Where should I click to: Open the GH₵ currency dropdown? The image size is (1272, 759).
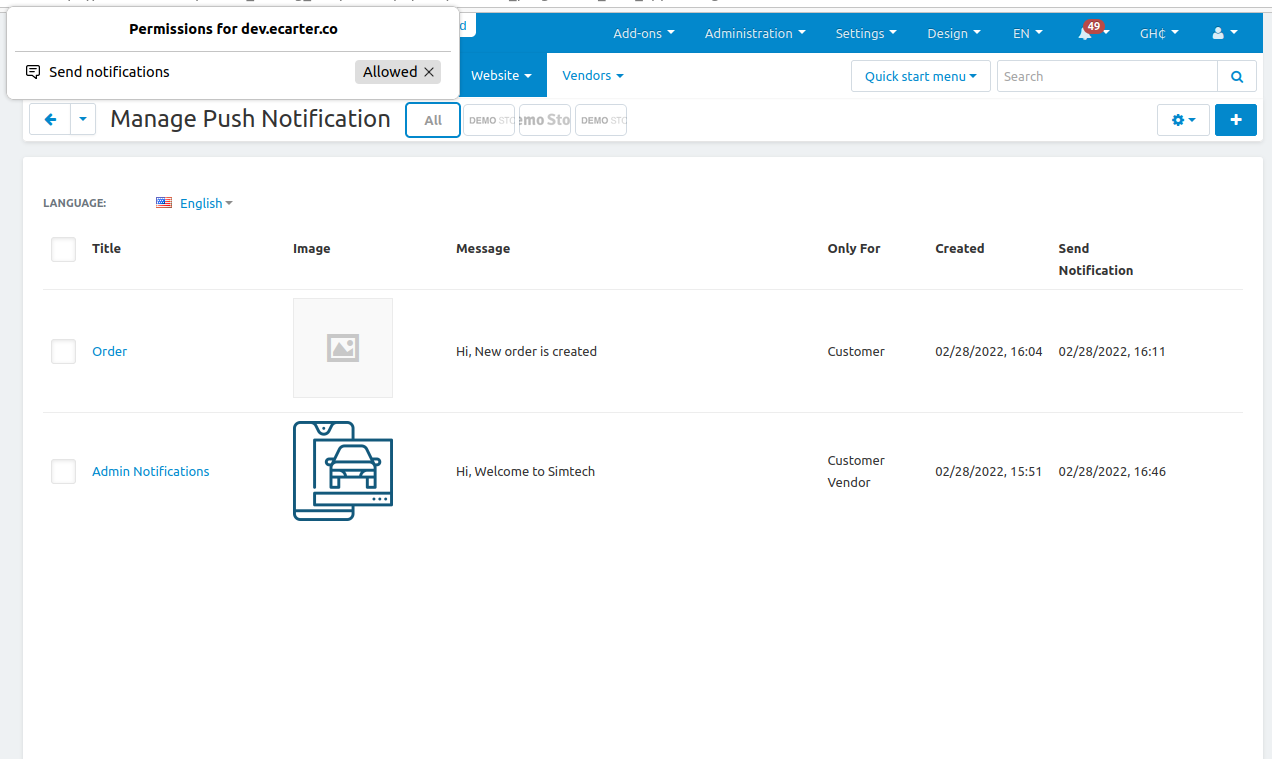click(x=1158, y=33)
